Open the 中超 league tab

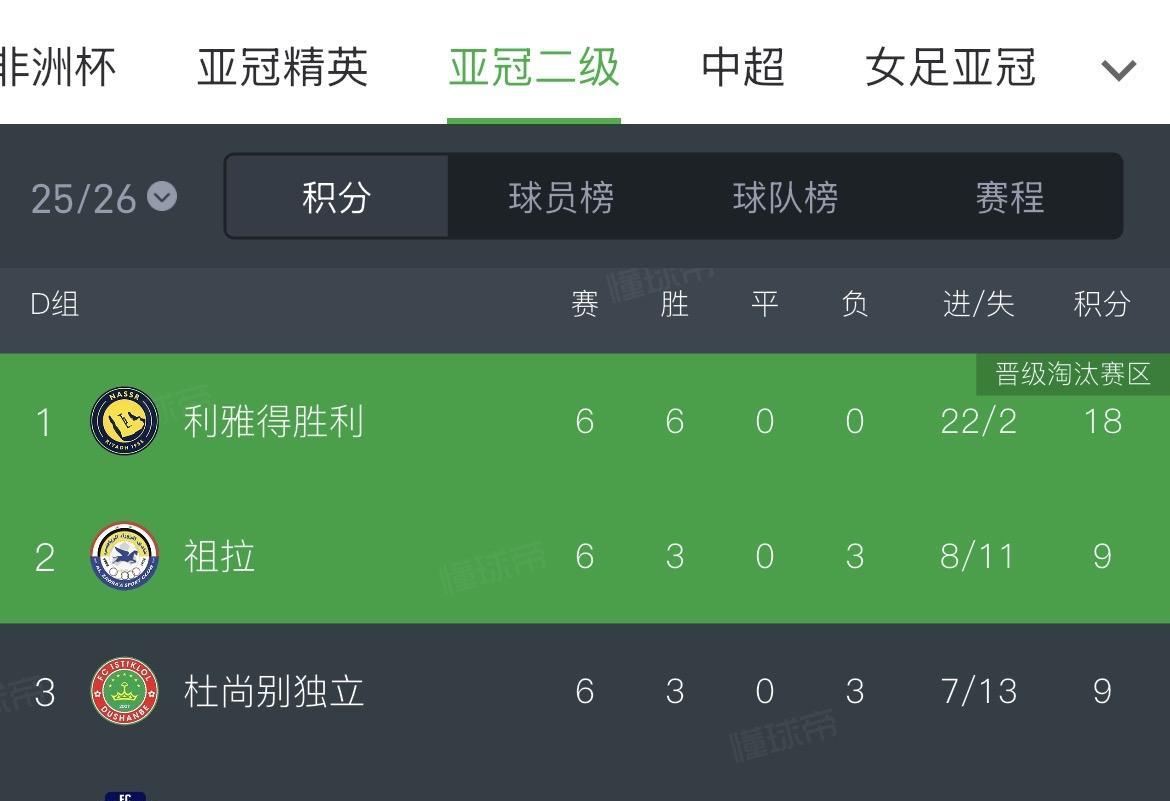click(742, 68)
